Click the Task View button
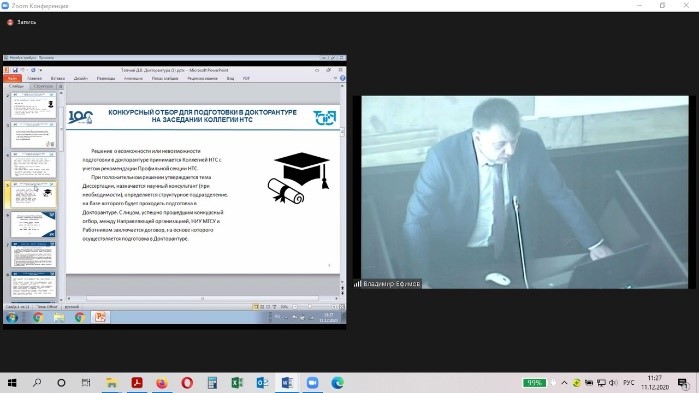 [86, 383]
